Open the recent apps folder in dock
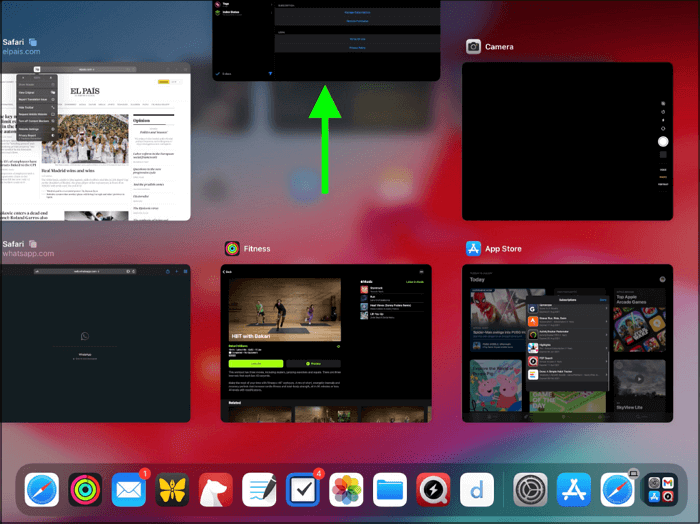 [661, 490]
